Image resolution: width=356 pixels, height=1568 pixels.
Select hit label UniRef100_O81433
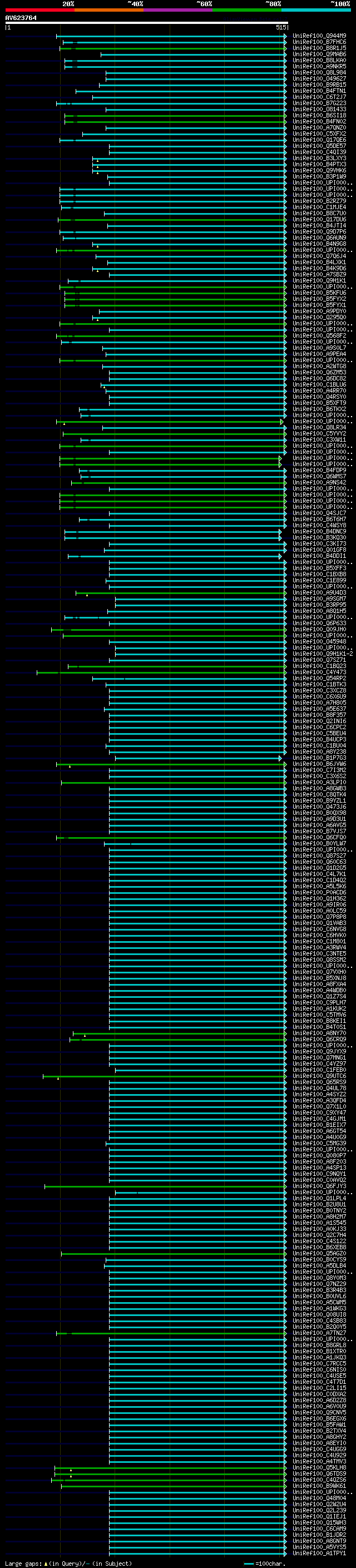[319, 109]
